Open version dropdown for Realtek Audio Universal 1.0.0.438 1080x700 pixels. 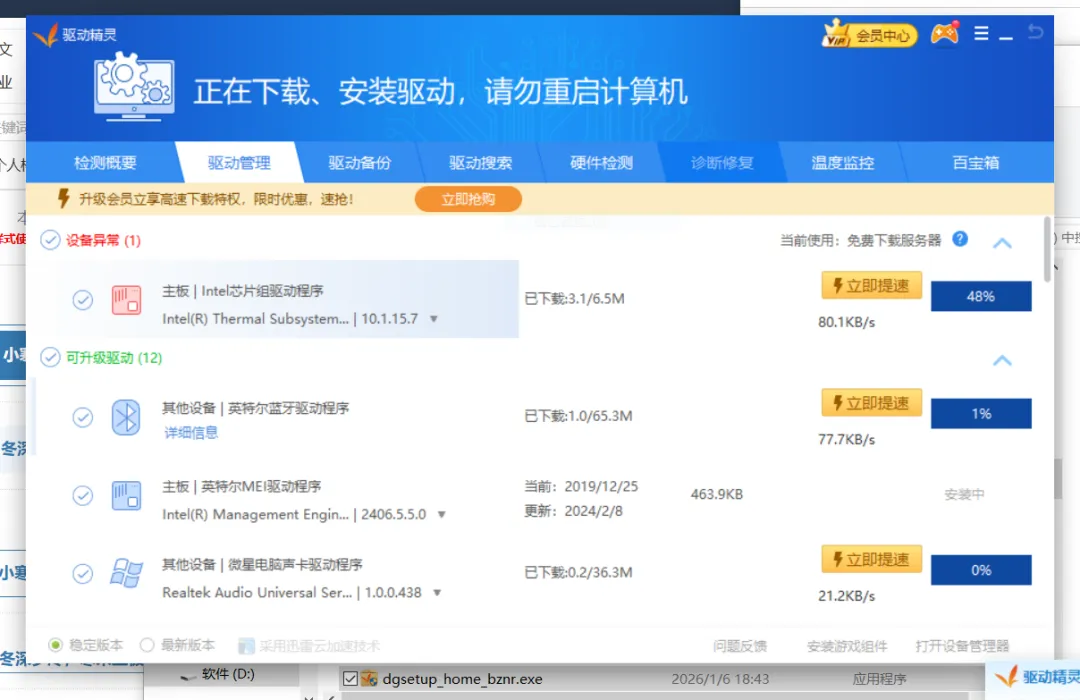(x=437, y=593)
